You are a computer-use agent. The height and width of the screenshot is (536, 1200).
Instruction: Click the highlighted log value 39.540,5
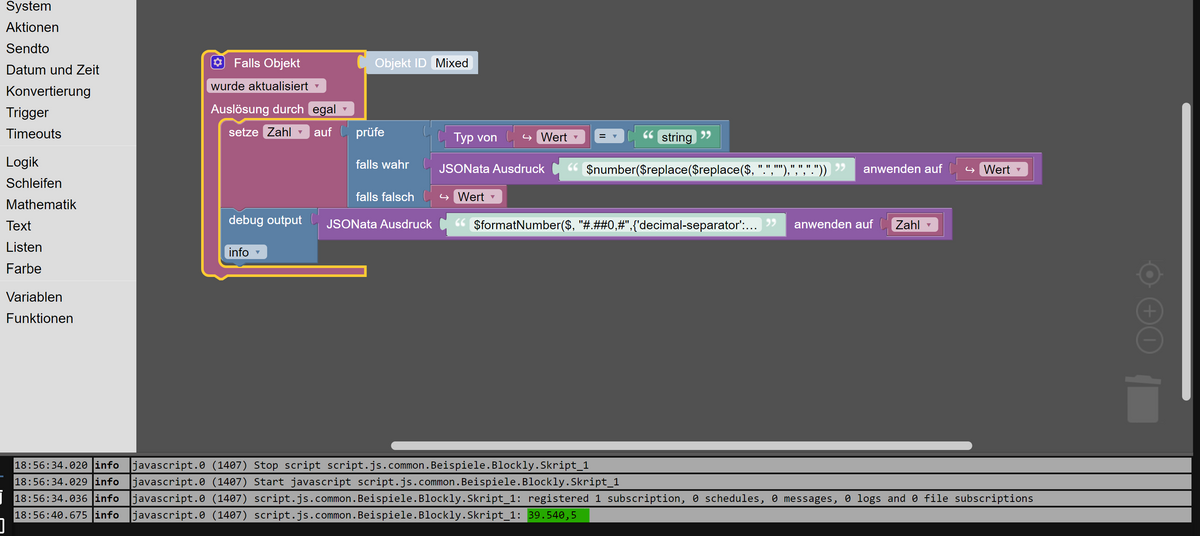(x=558, y=515)
